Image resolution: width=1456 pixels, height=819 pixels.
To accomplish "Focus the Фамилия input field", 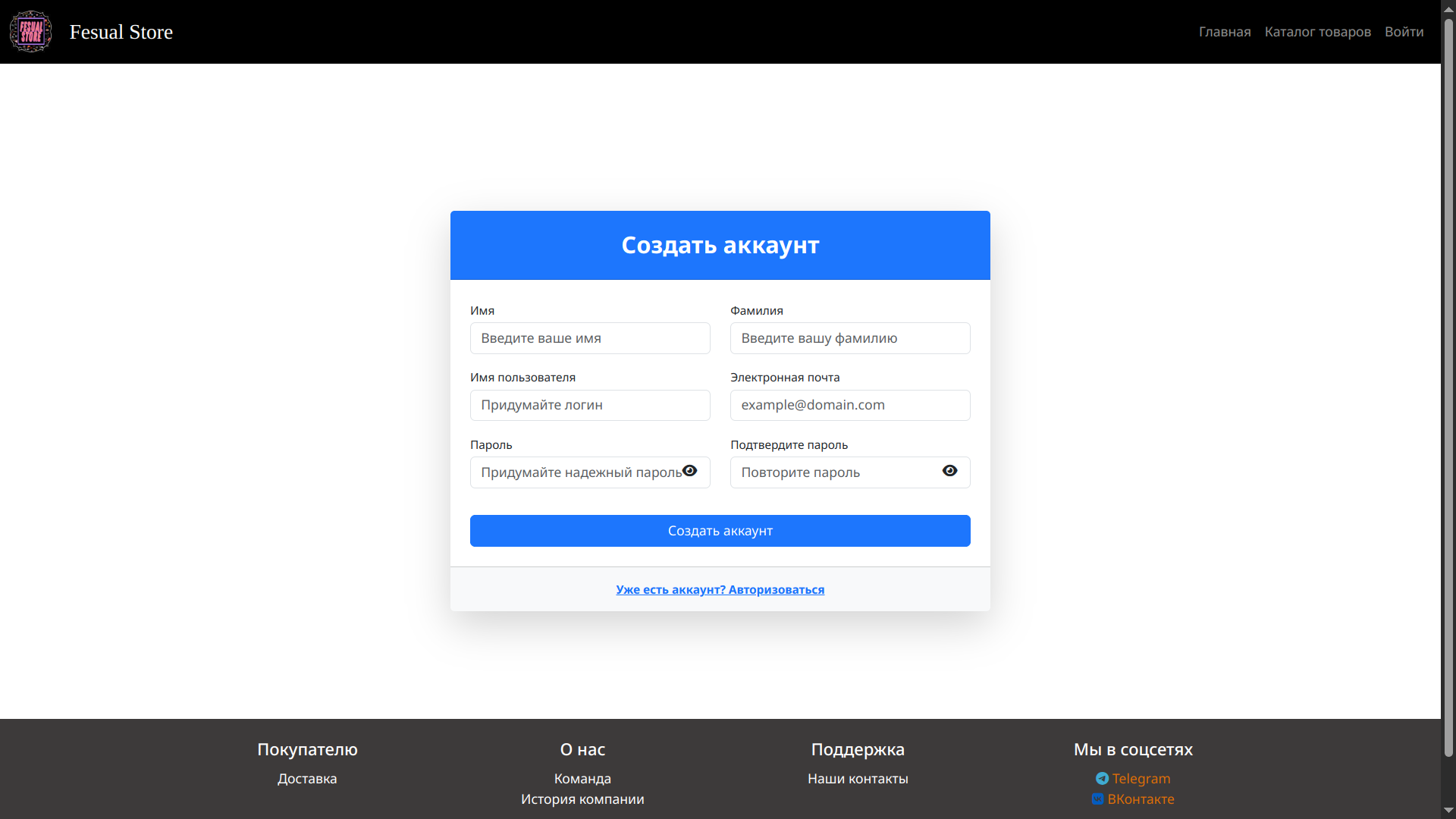I will (849, 338).
